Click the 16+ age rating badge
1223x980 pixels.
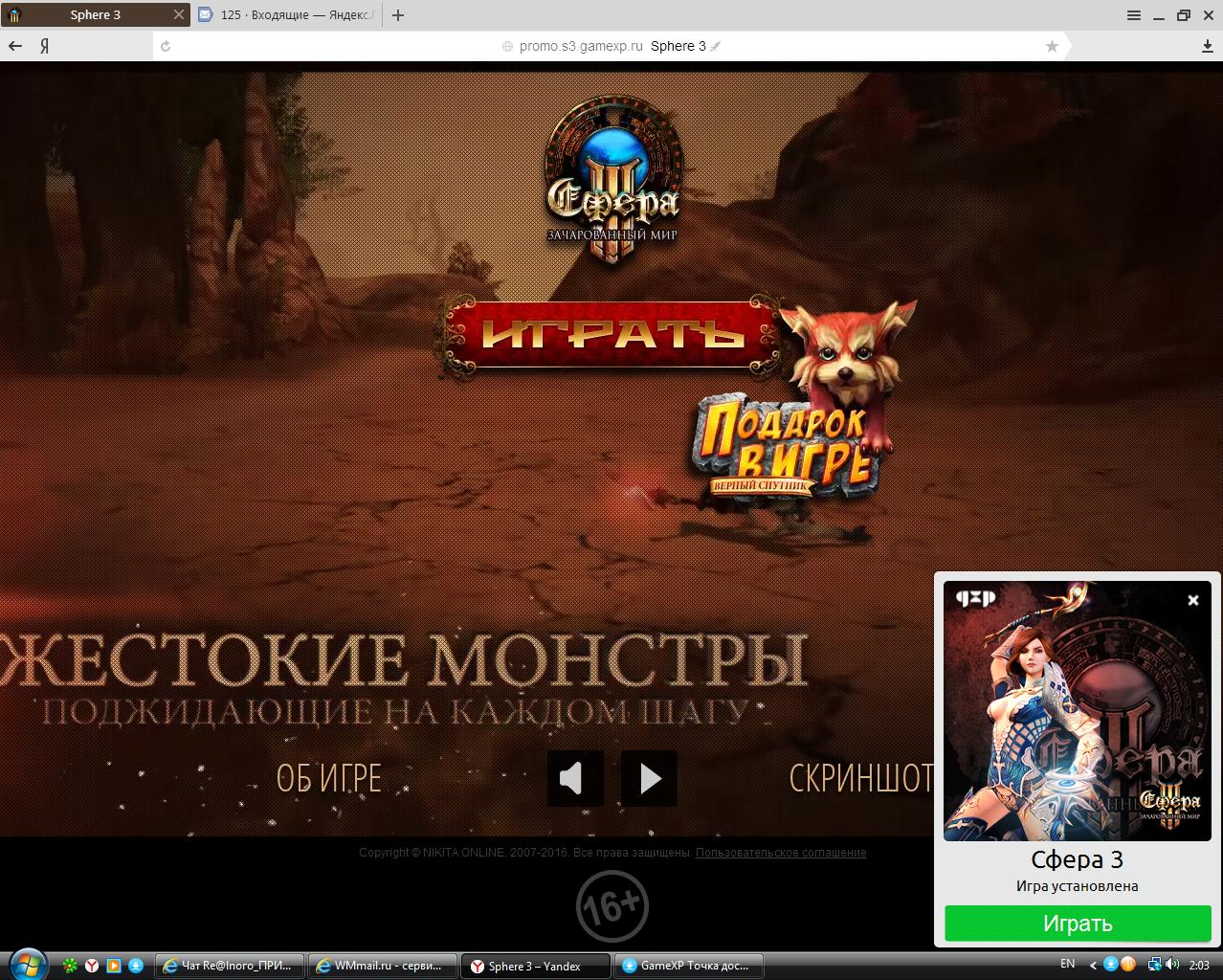[612, 905]
